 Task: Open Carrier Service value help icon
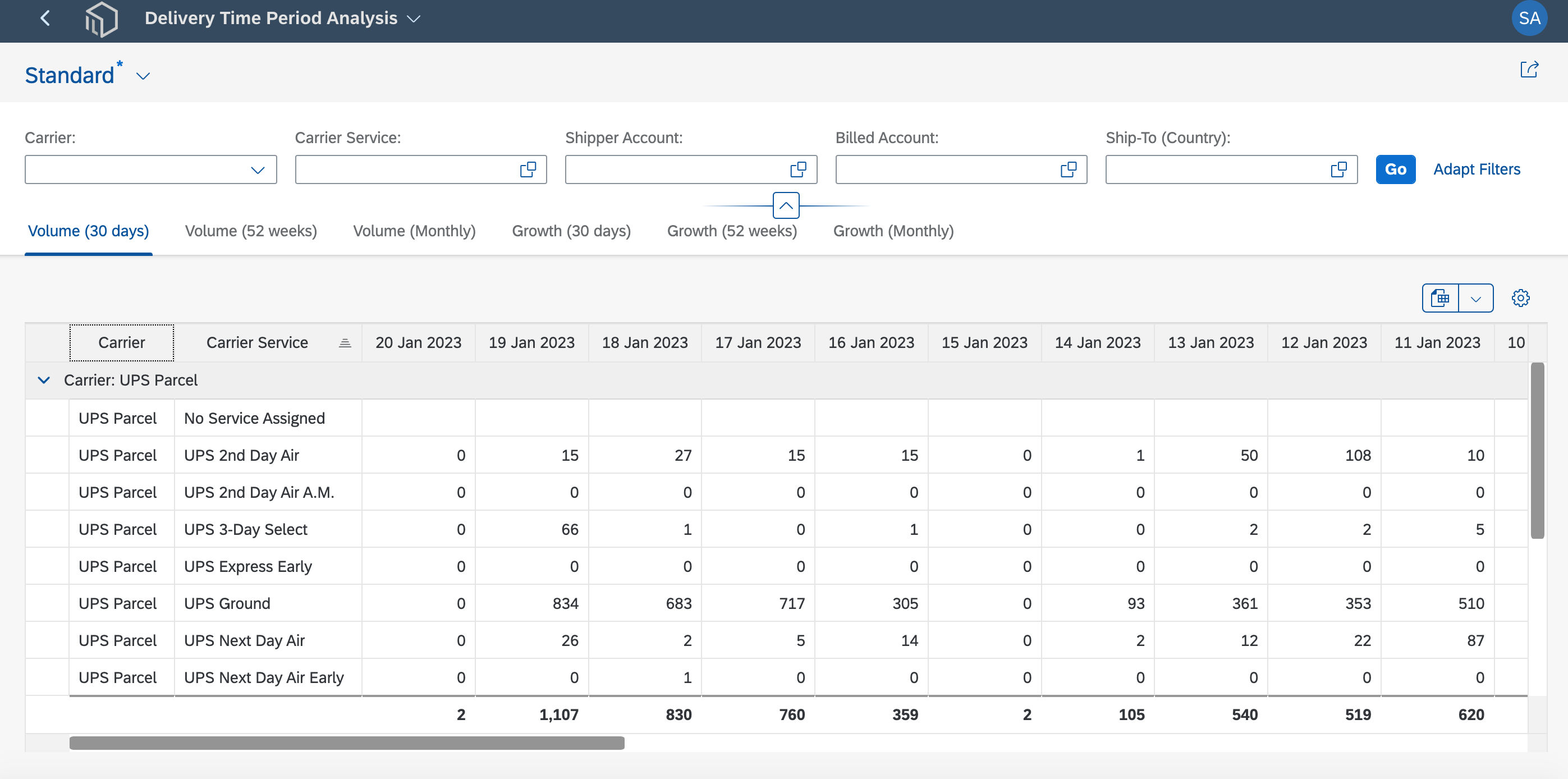[x=528, y=169]
